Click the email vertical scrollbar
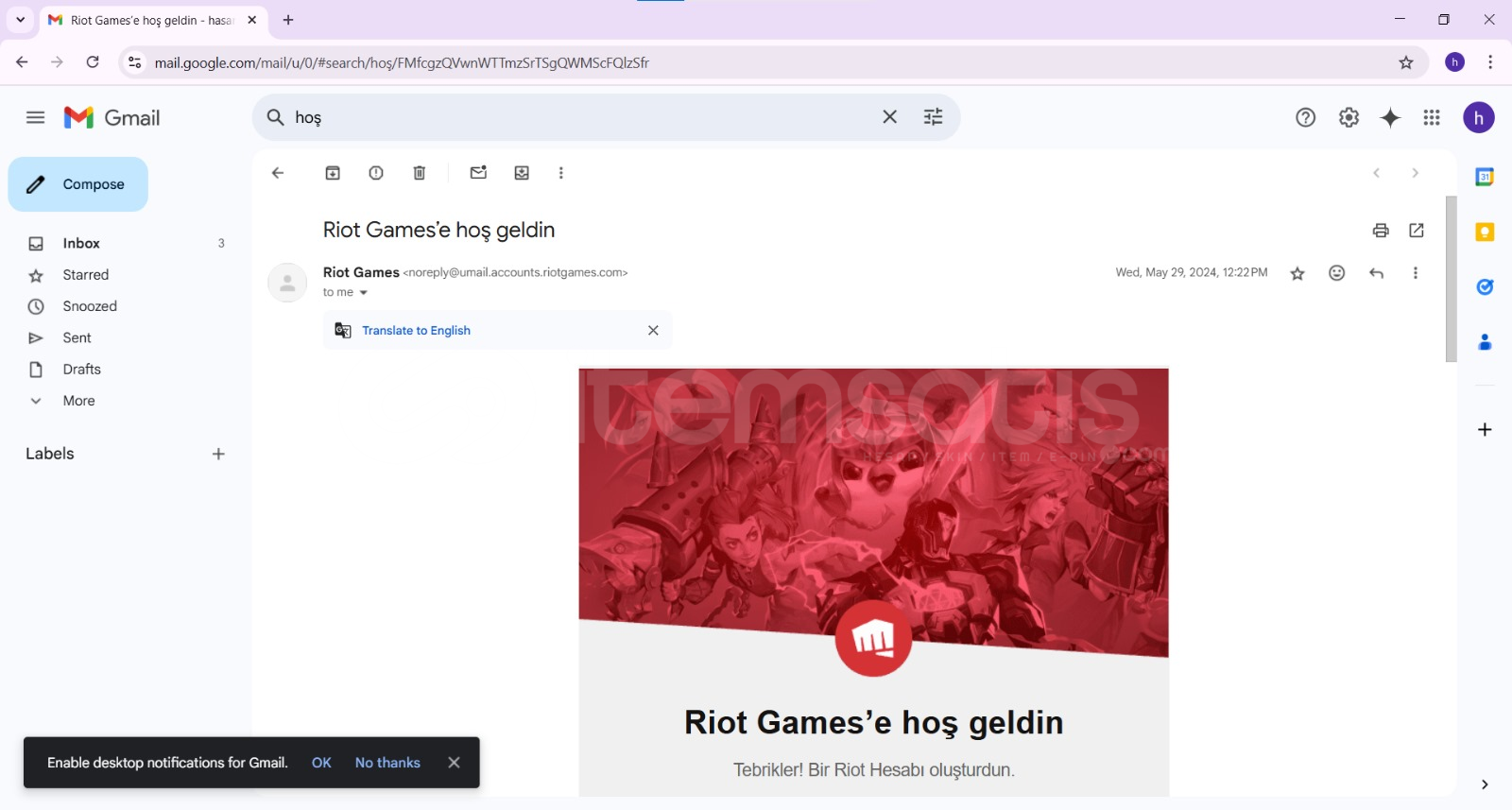The width and height of the screenshot is (1512, 810). tap(1451, 279)
